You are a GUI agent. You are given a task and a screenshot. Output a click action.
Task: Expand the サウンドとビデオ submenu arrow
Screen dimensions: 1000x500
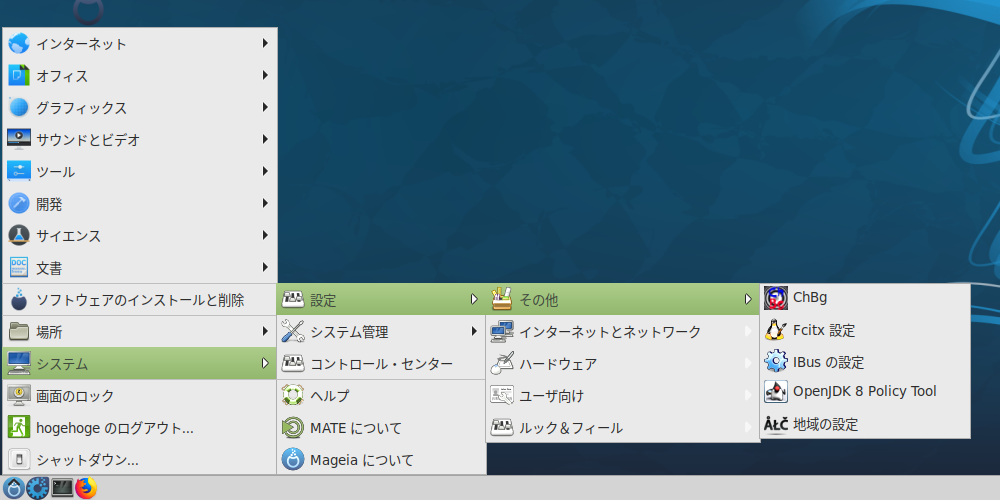pos(265,139)
